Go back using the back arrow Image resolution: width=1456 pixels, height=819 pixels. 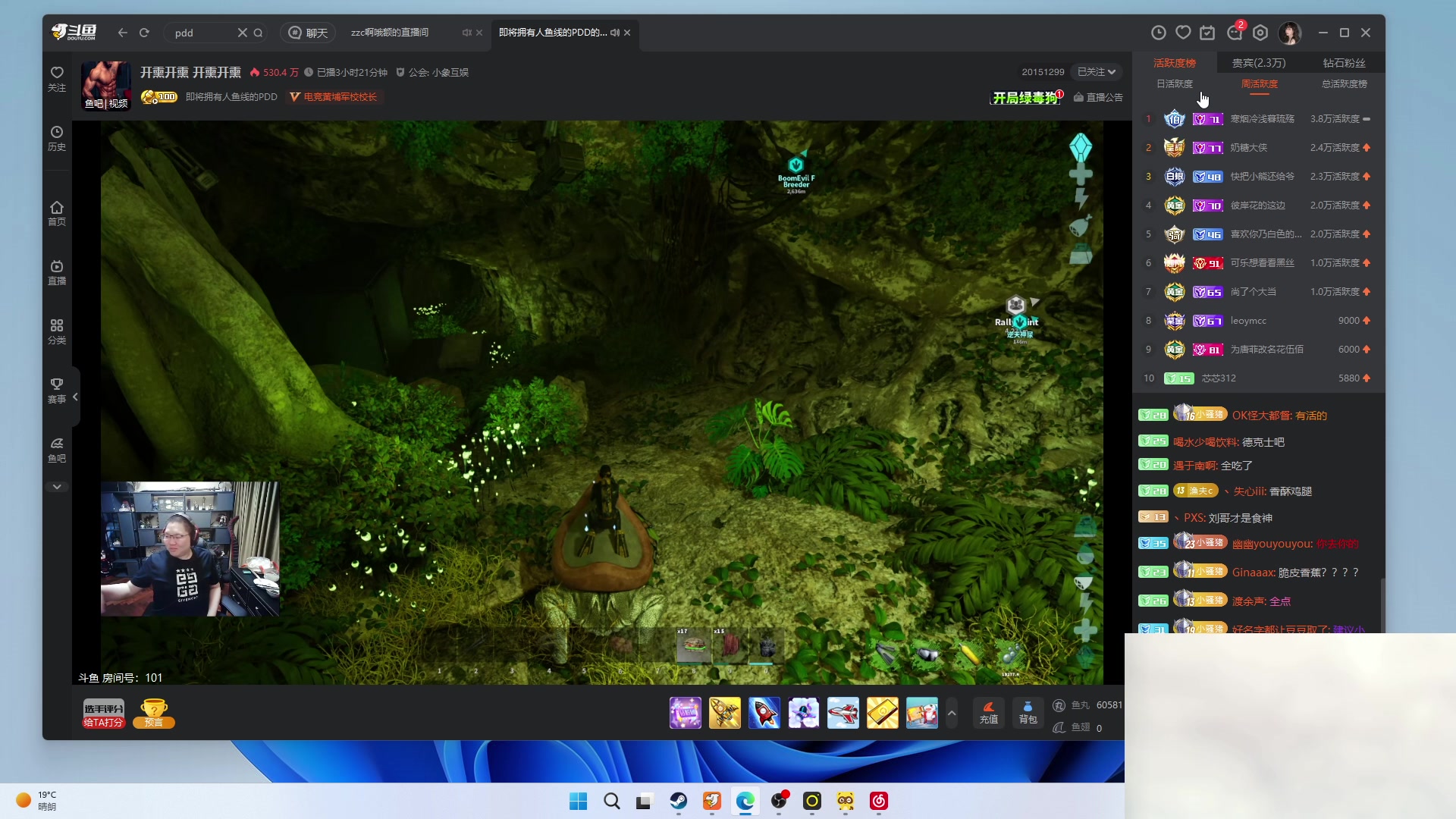click(x=123, y=33)
